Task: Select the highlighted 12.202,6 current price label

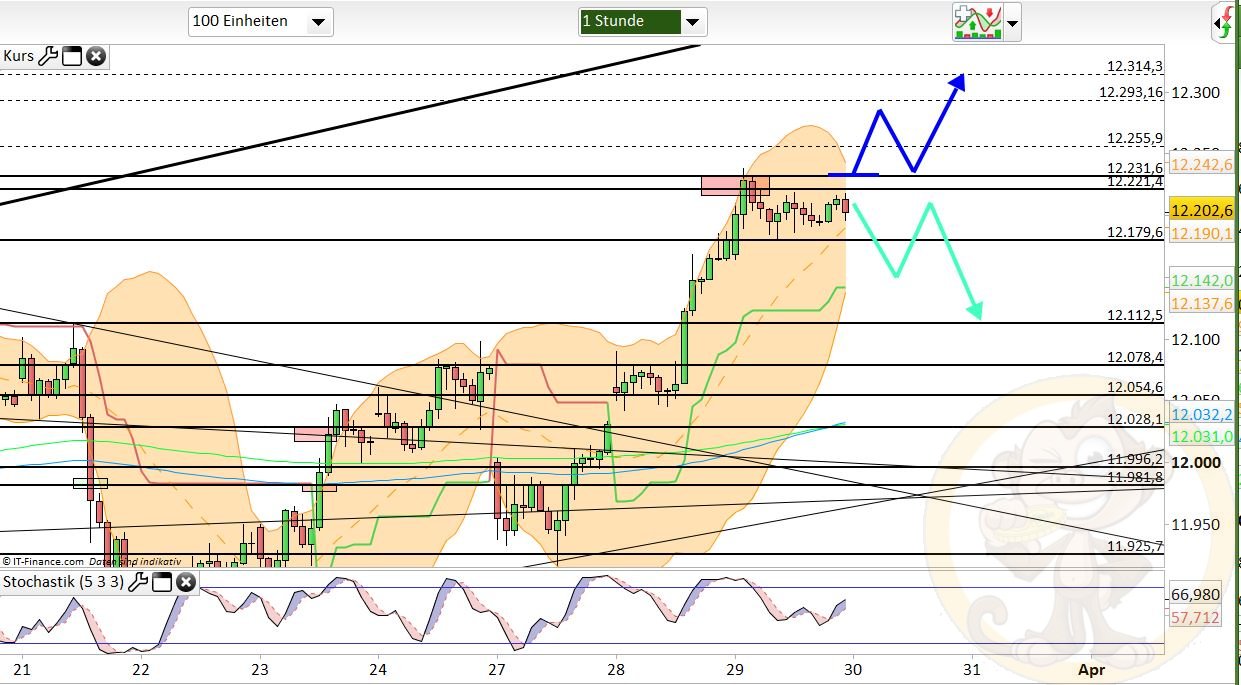Action: (x=1199, y=211)
